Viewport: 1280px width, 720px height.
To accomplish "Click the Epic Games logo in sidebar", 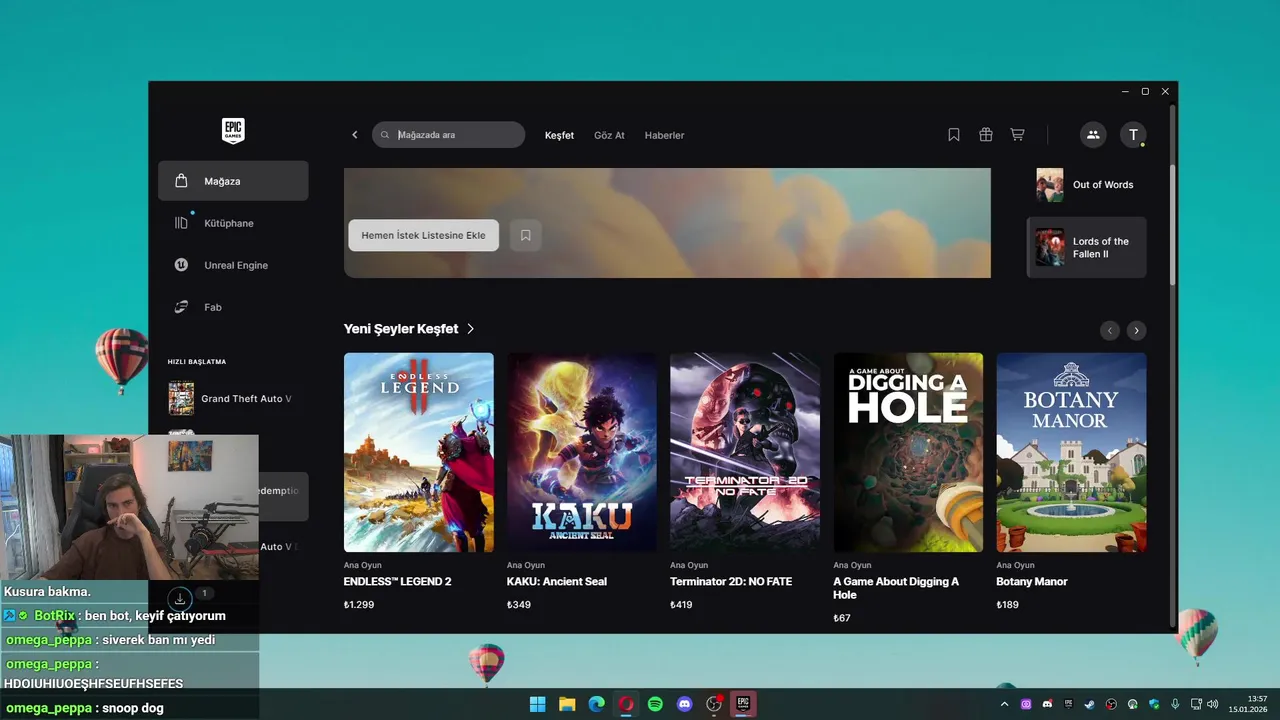I will 233,131.
